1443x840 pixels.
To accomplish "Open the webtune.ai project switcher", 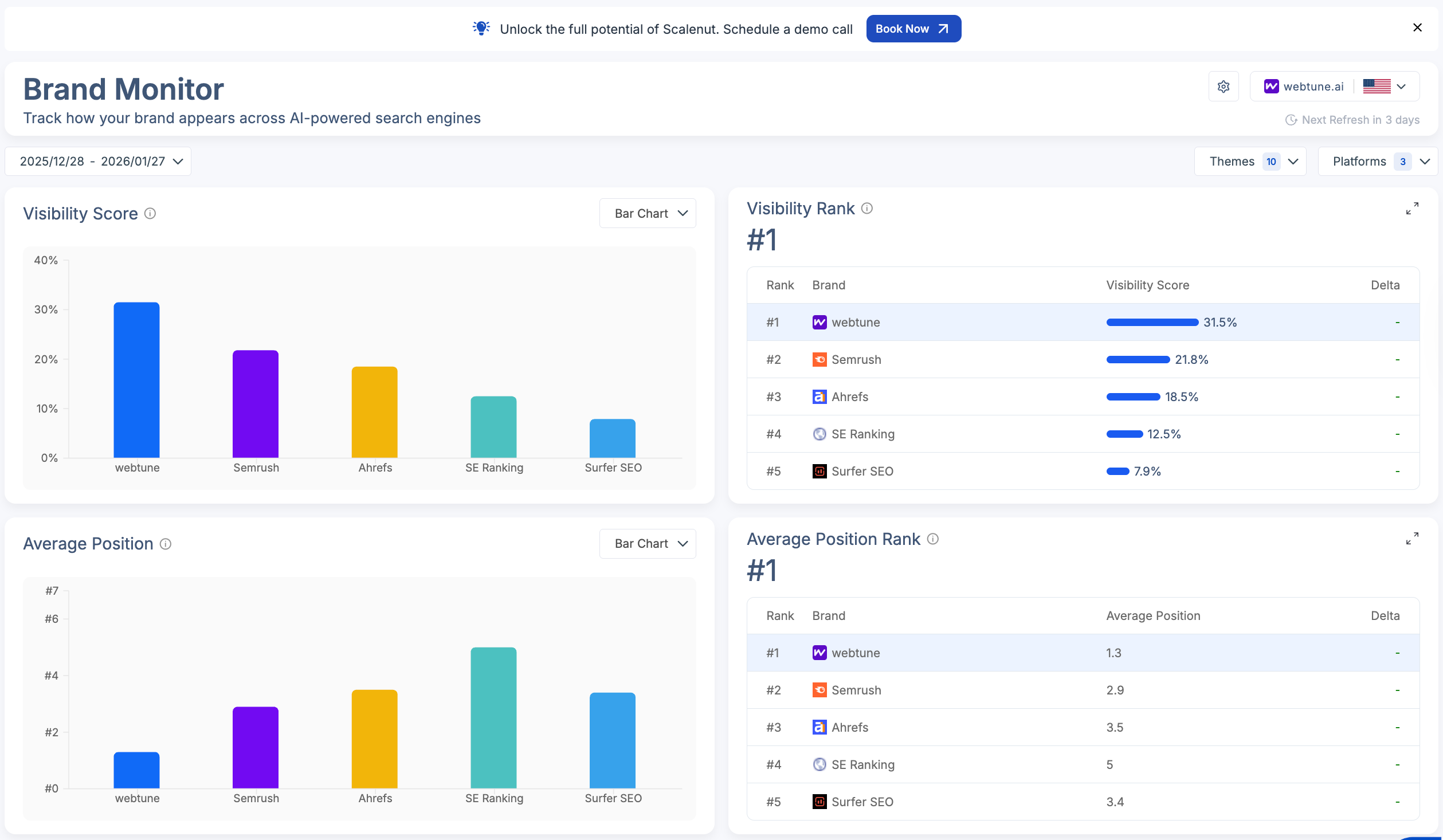I will click(1312, 86).
